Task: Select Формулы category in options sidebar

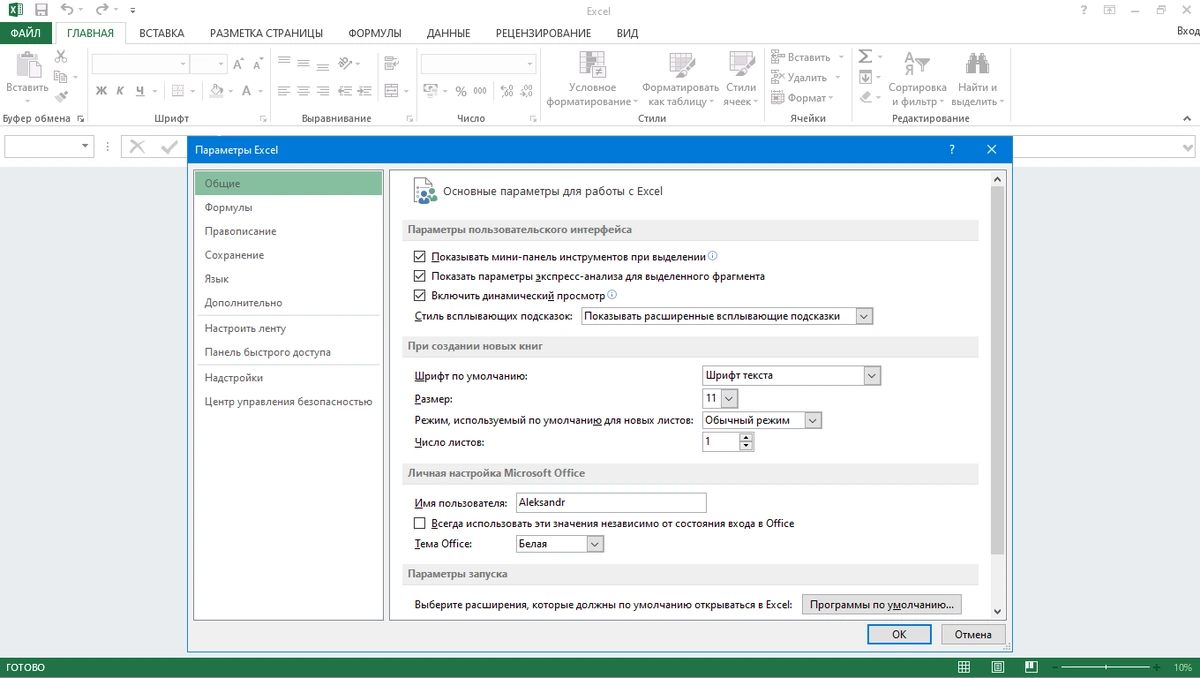Action: [288, 207]
